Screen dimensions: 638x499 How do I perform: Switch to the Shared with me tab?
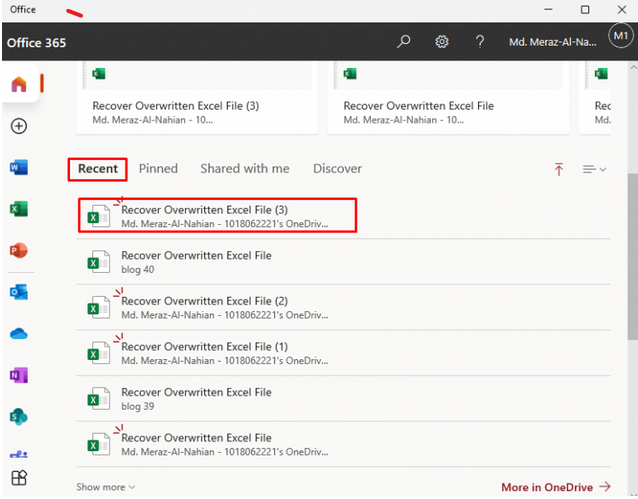pyautogui.click(x=245, y=169)
